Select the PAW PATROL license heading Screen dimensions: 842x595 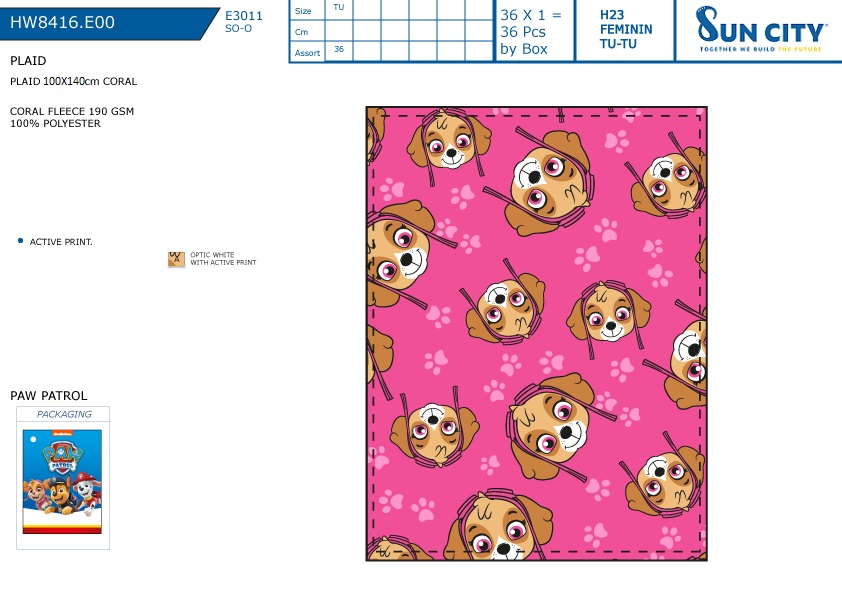pyautogui.click(x=48, y=396)
